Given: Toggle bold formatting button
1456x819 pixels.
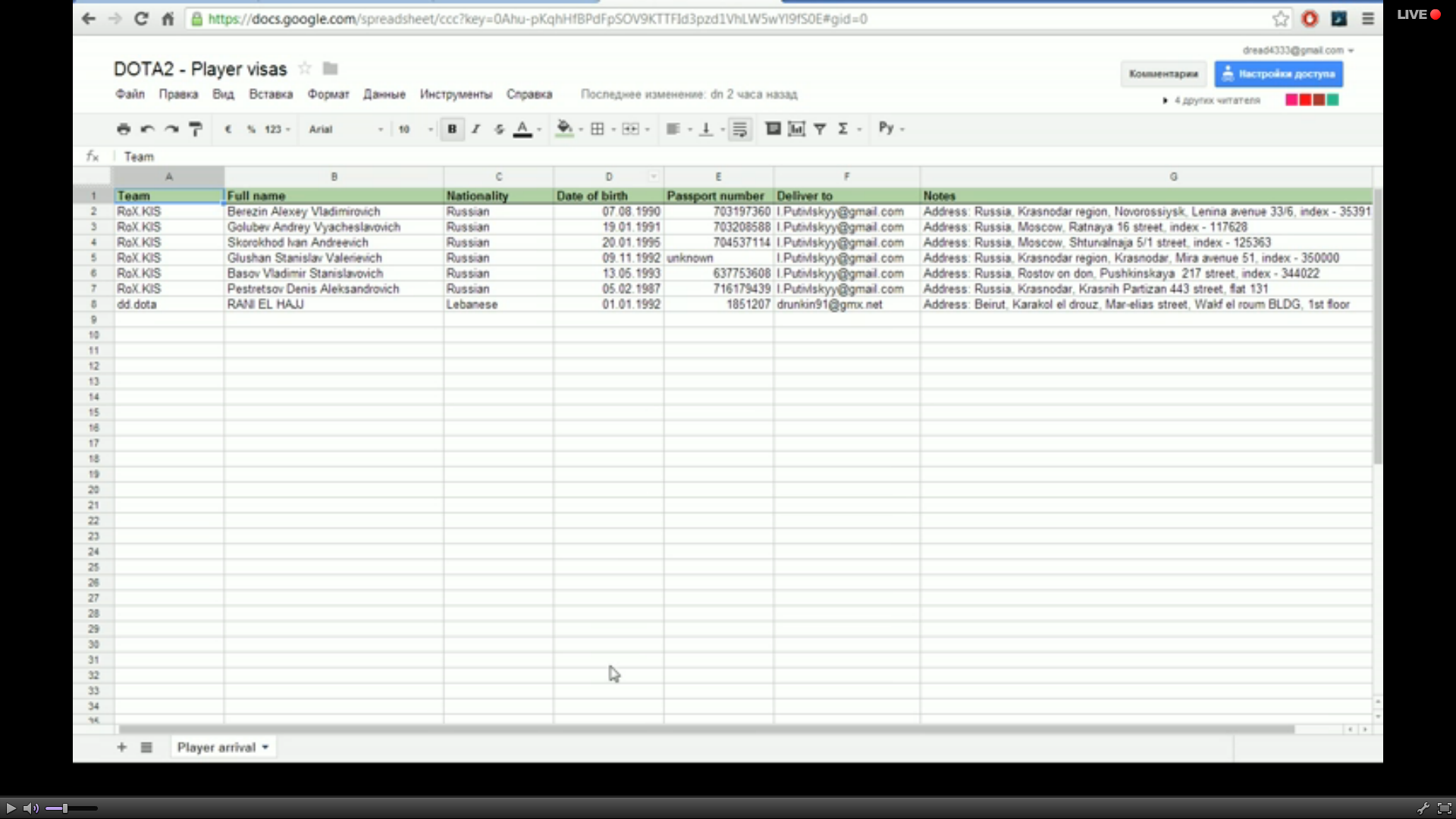Looking at the screenshot, I should click(x=452, y=129).
